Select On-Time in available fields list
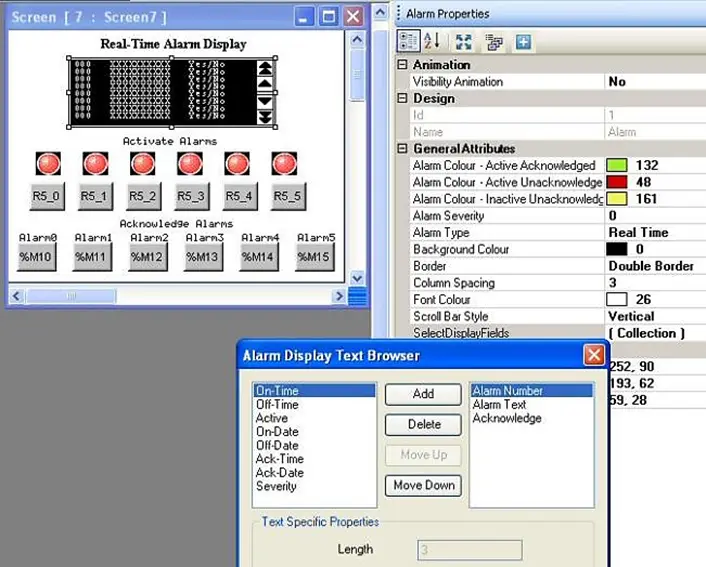Image resolution: width=706 pixels, height=567 pixels. click(x=314, y=390)
